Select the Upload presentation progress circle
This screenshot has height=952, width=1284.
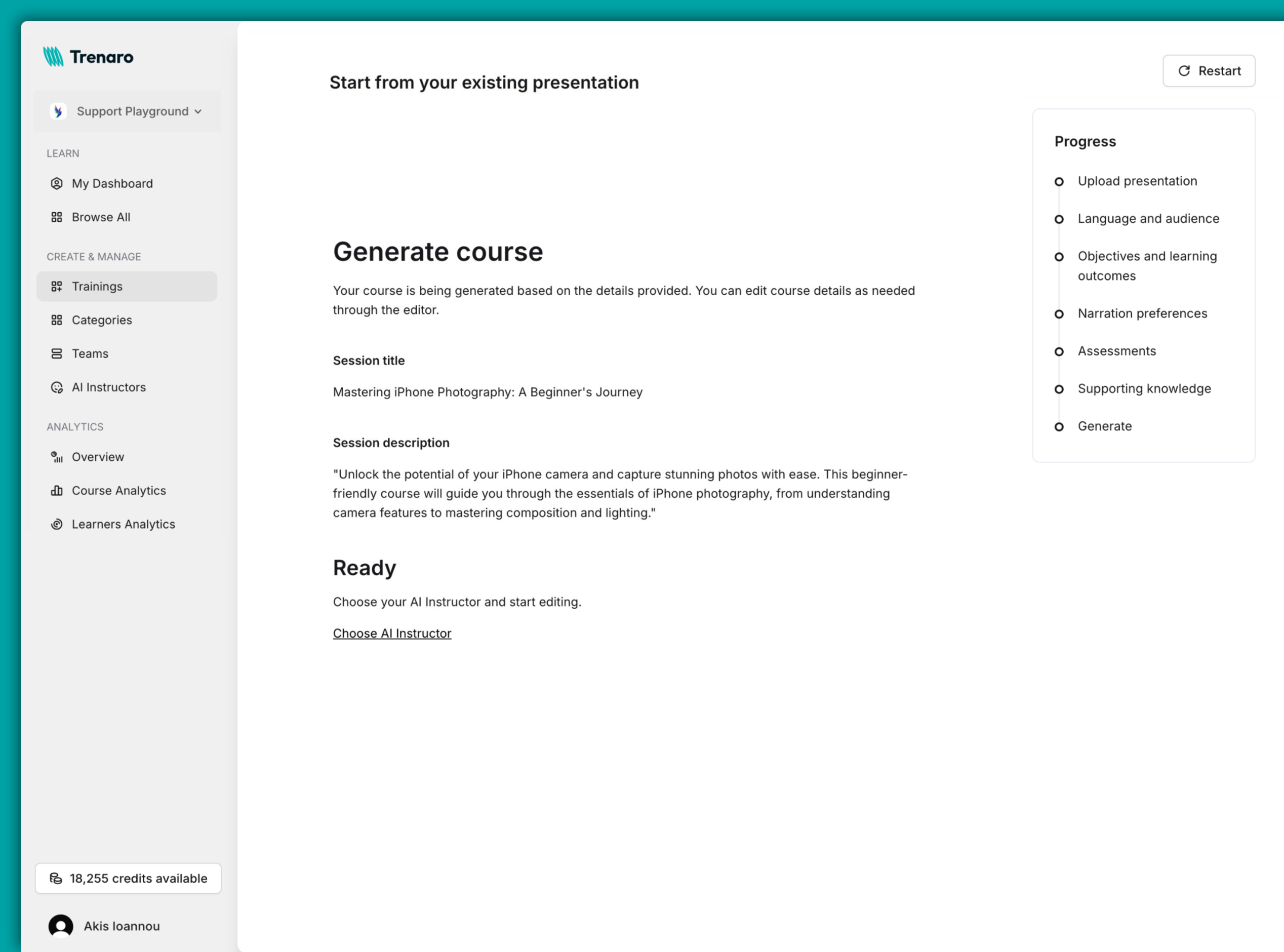pos(1060,181)
